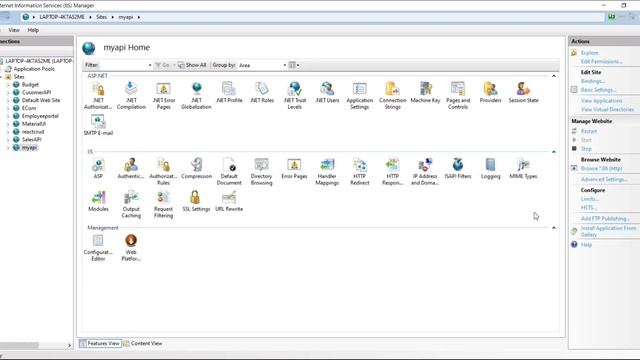Open Compression feature
The height and width of the screenshot is (360, 640).
coord(196,168)
